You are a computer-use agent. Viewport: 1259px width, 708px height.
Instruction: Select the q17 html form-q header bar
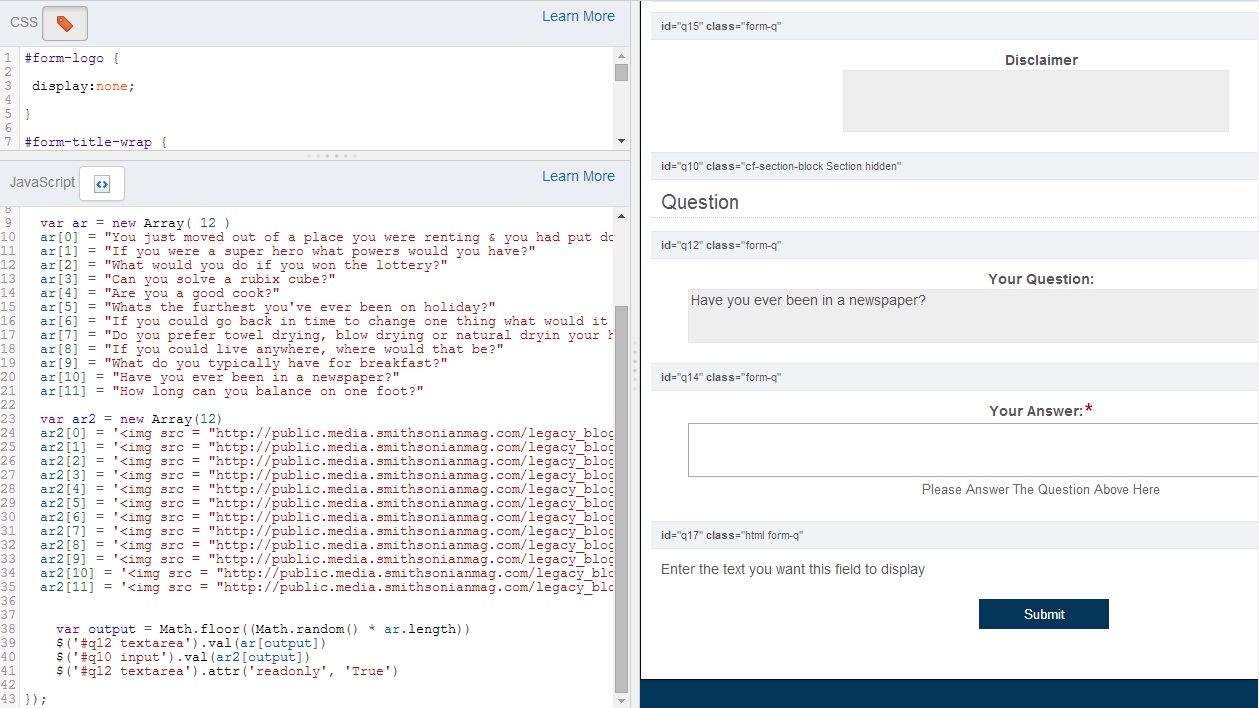954,536
